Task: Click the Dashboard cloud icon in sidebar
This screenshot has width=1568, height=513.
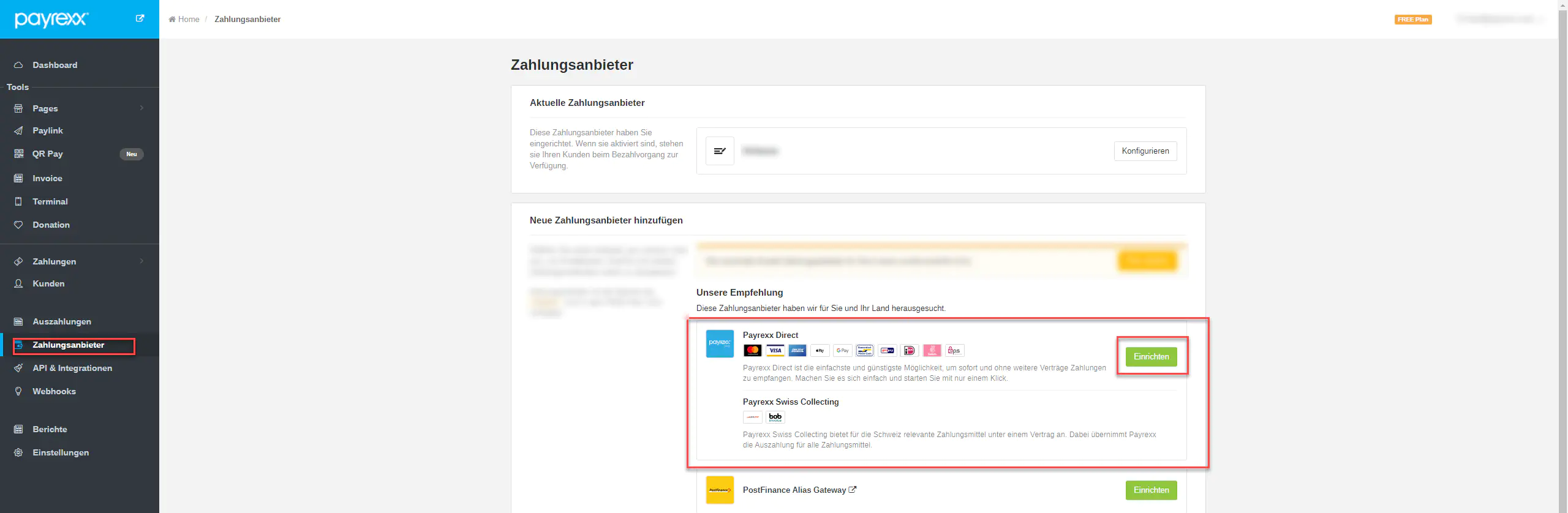Action: (x=18, y=65)
